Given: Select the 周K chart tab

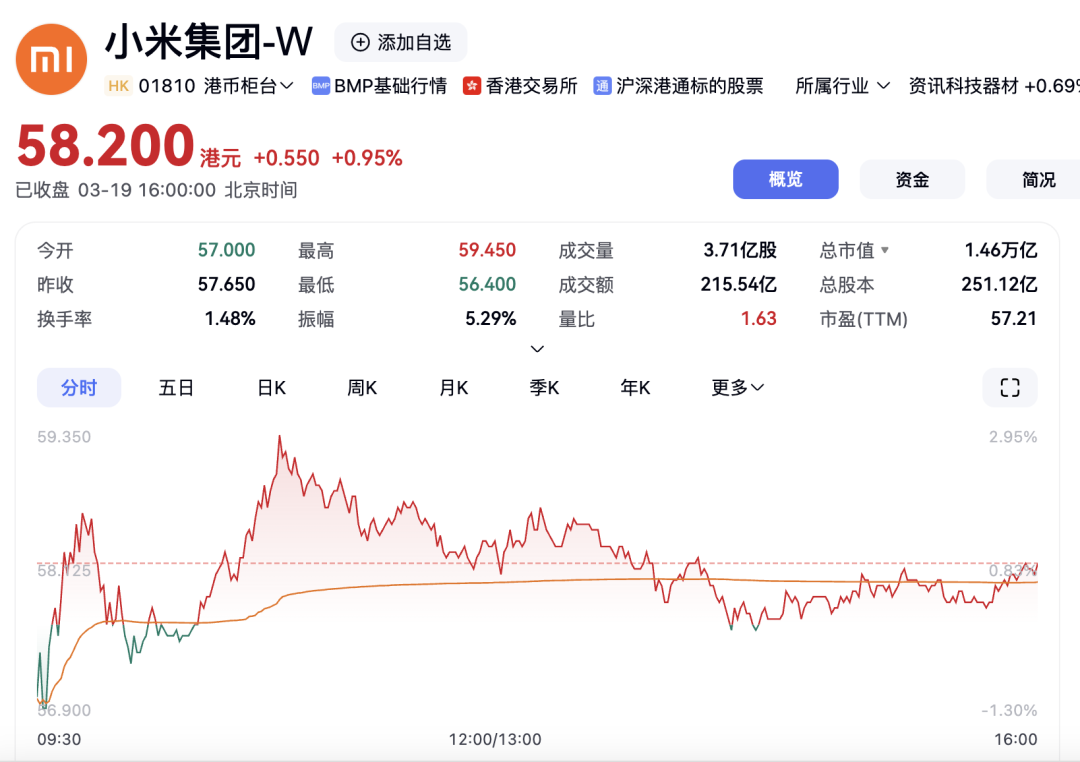Looking at the screenshot, I should (x=362, y=388).
